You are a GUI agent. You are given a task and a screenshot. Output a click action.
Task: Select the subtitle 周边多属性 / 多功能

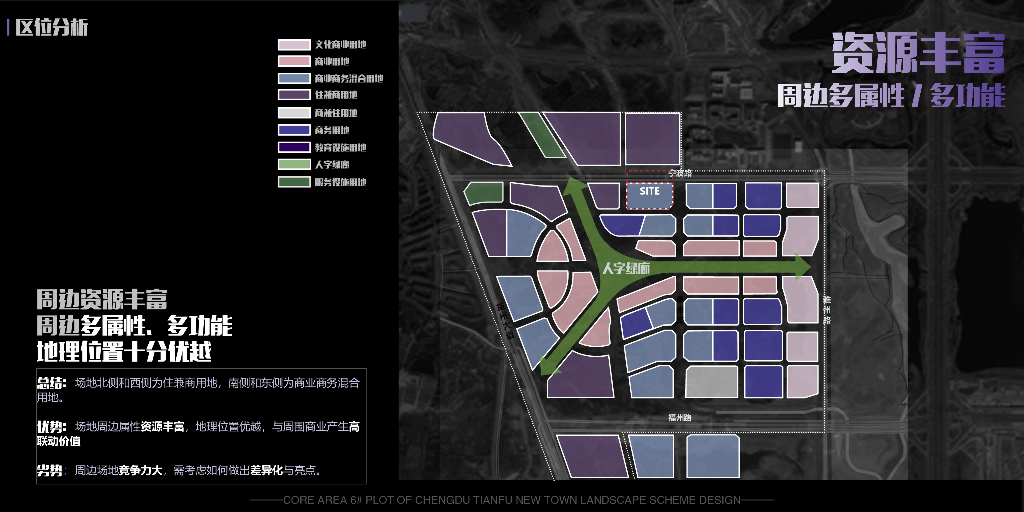click(891, 96)
